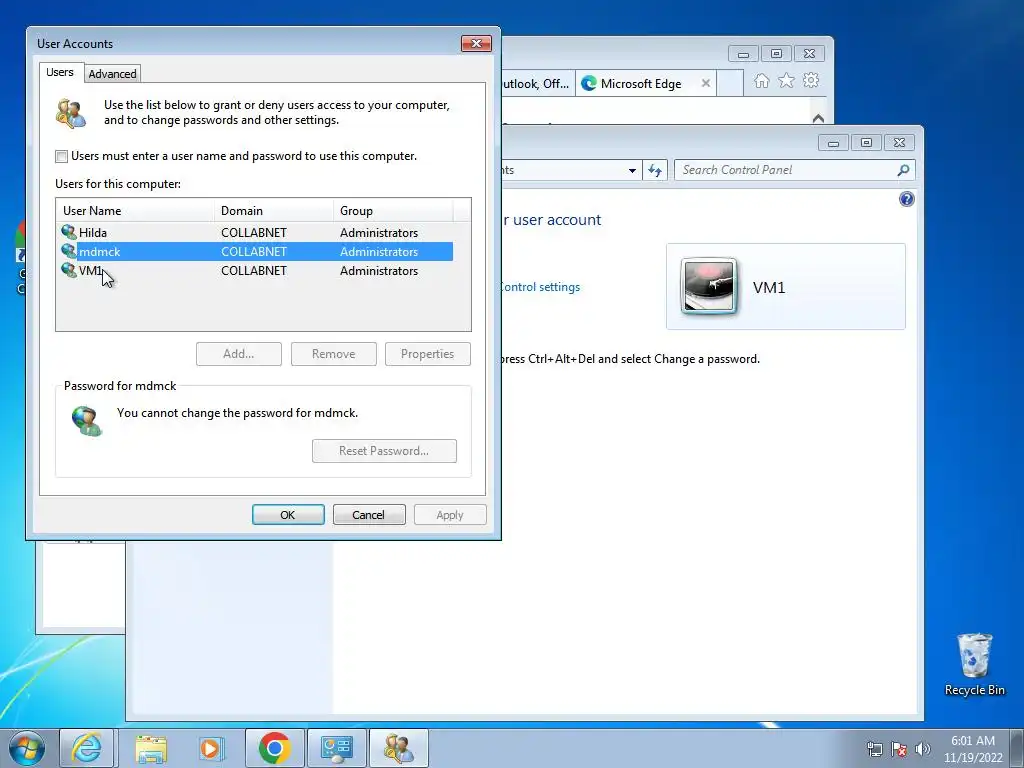Click the Remove button
1024x768 pixels.
tap(334, 354)
